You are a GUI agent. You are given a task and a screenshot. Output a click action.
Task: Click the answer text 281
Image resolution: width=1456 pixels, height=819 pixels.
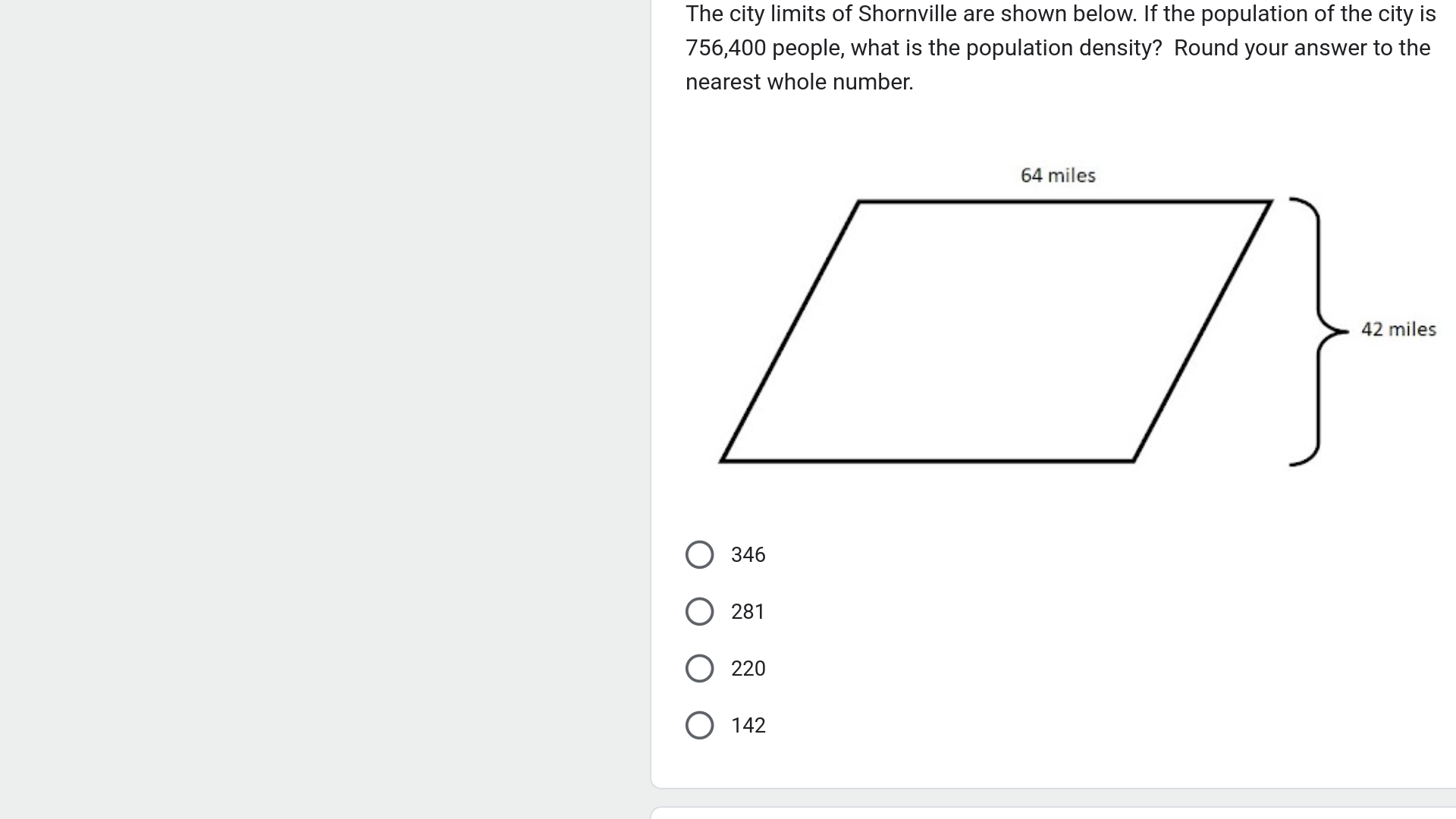pos(747,611)
